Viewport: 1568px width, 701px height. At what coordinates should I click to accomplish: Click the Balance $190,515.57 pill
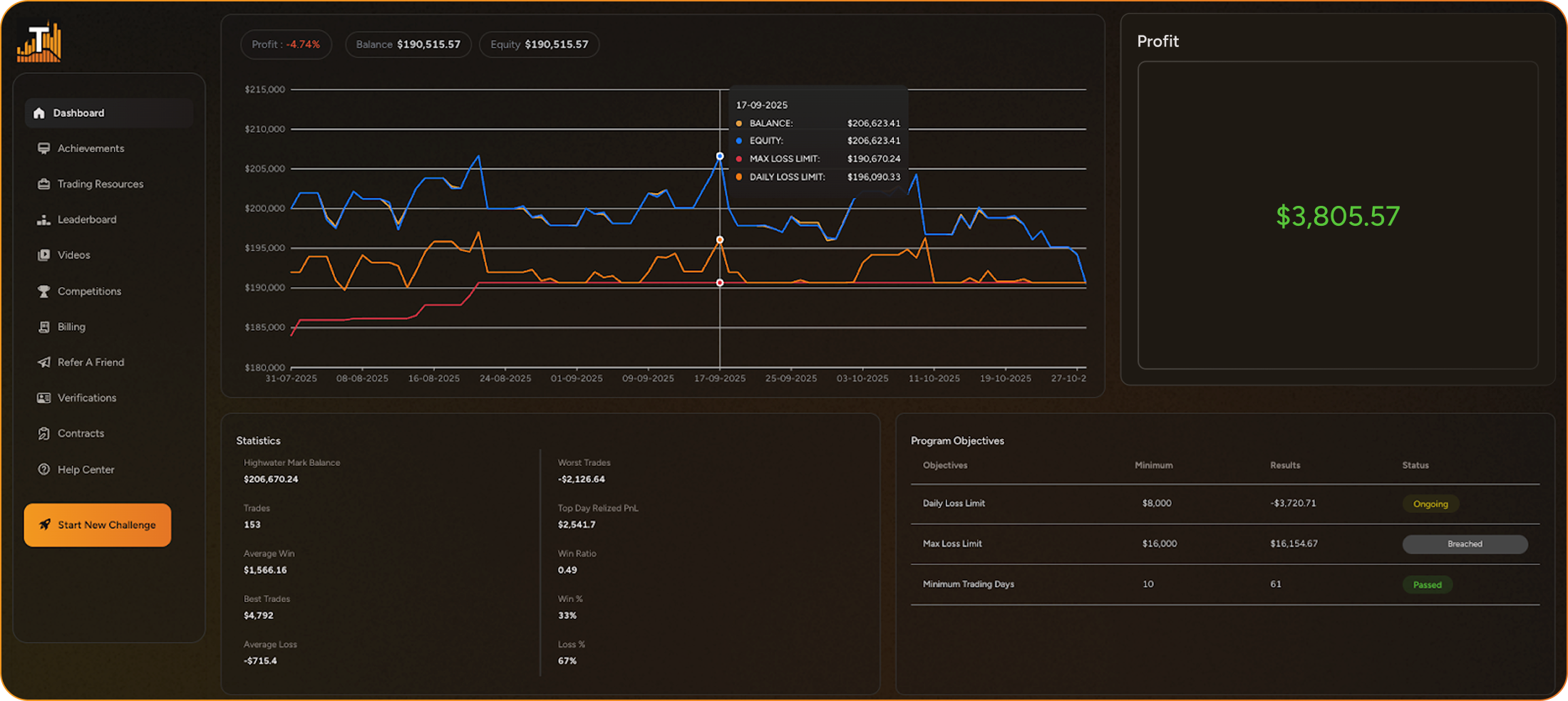click(x=408, y=44)
